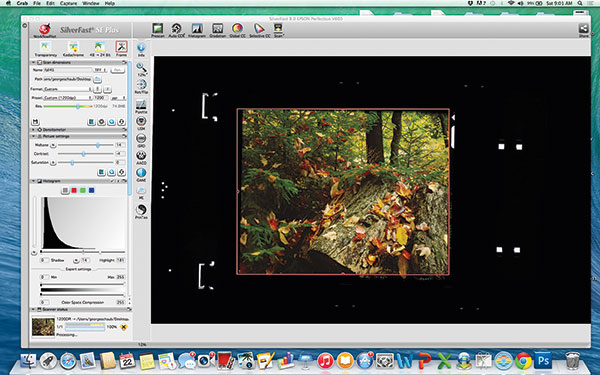Image resolution: width=600 pixels, height=375 pixels.
Task: Select the blue histogram channel
Action: tap(91, 190)
